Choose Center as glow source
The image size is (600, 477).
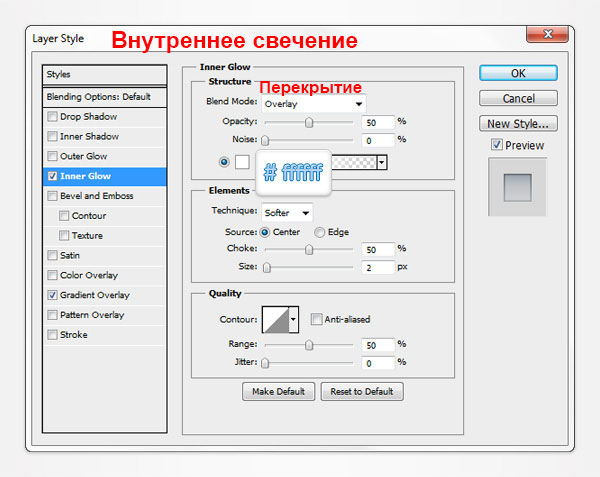pyautogui.click(x=264, y=232)
